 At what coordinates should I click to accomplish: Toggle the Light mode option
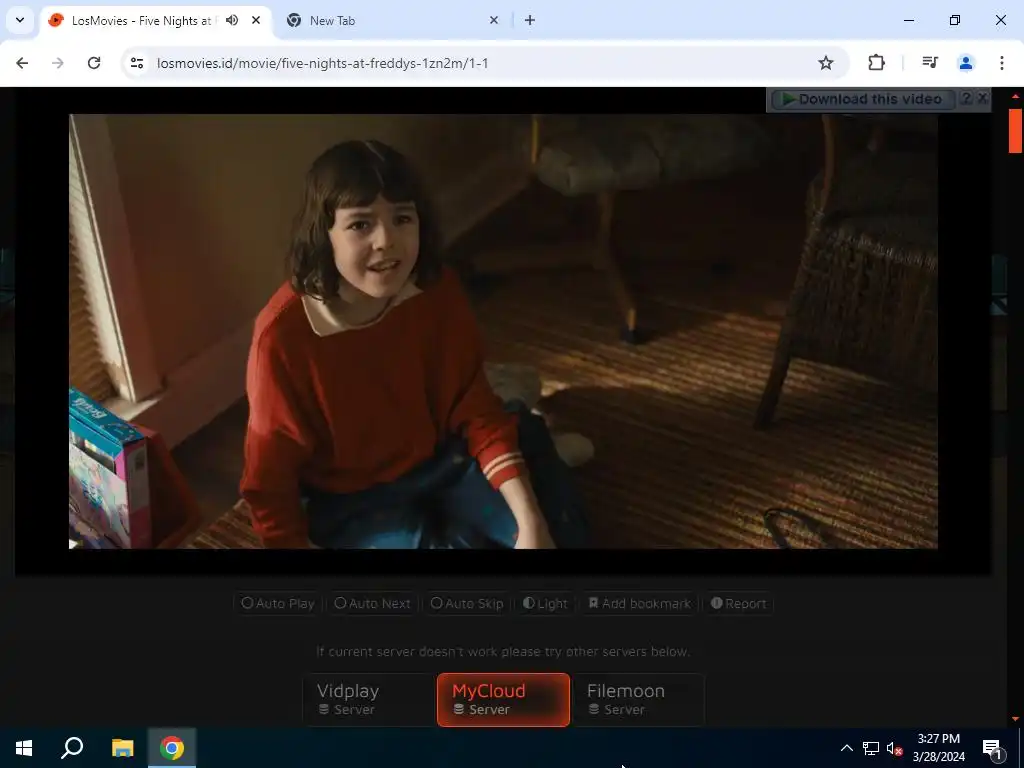click(545, 603)
